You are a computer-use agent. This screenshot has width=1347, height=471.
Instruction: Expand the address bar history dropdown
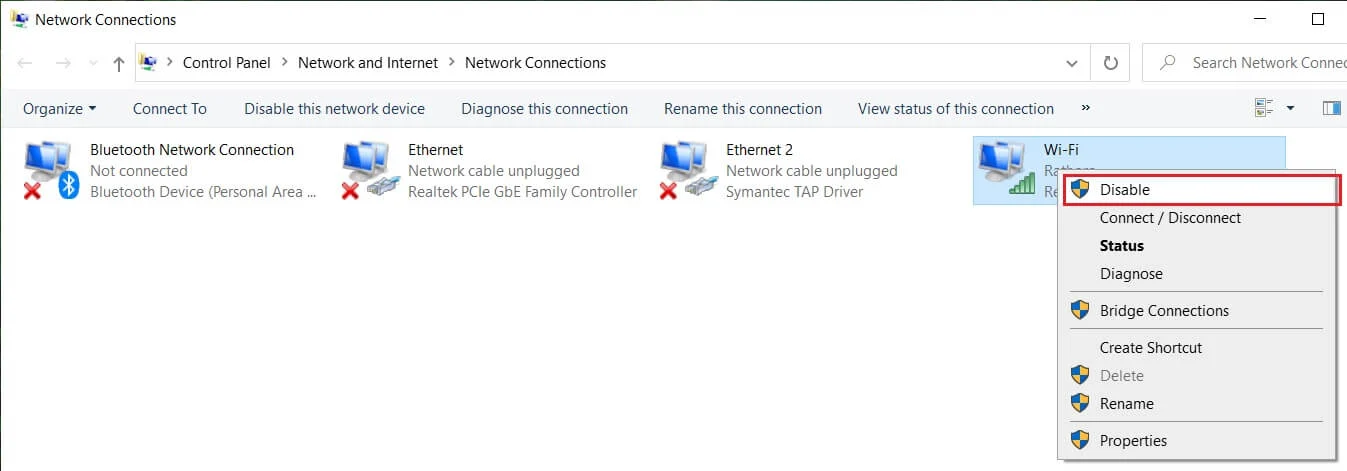(1072, 62)
